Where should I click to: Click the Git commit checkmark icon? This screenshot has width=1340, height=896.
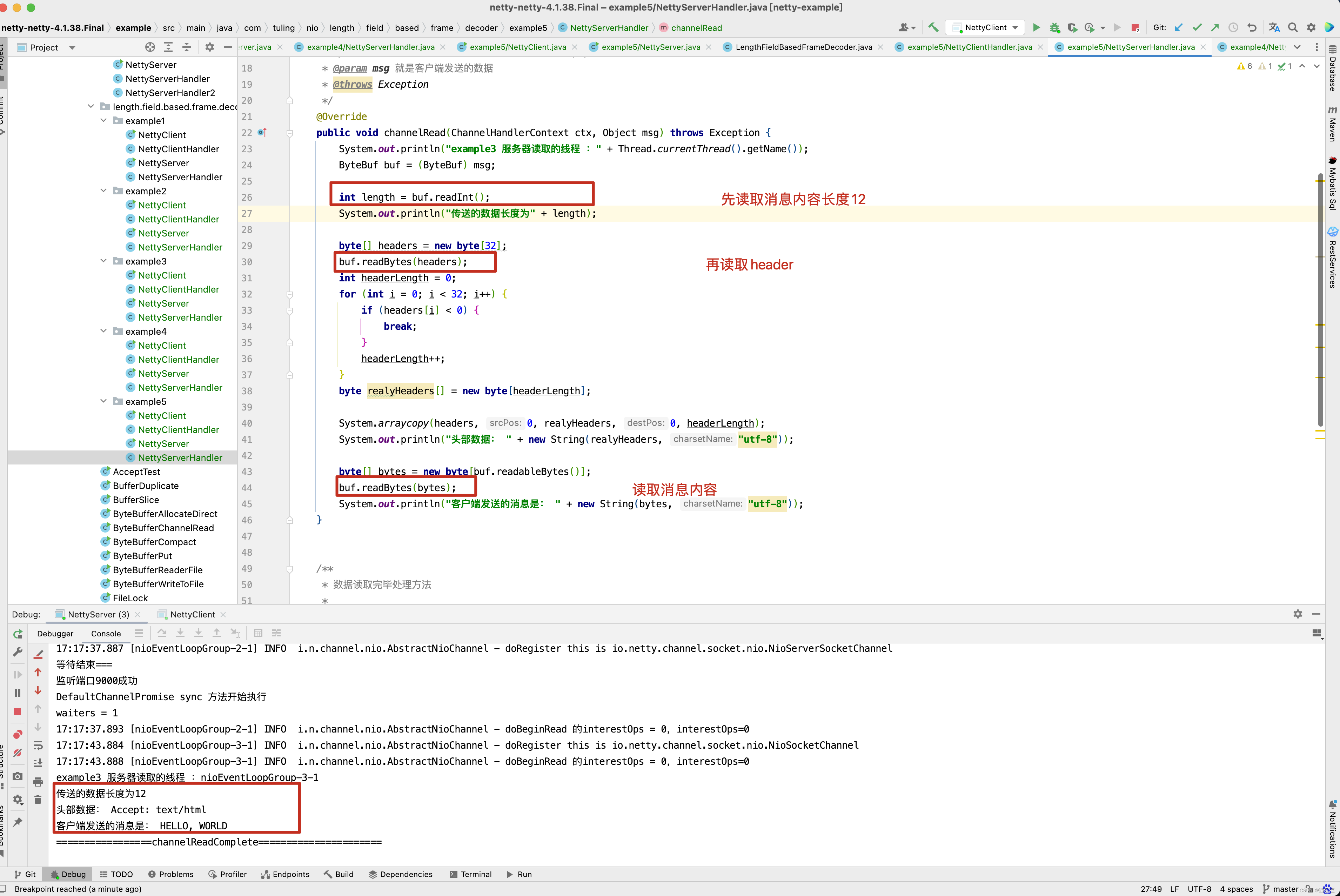pyautogui.click(x=1197, y=27)
